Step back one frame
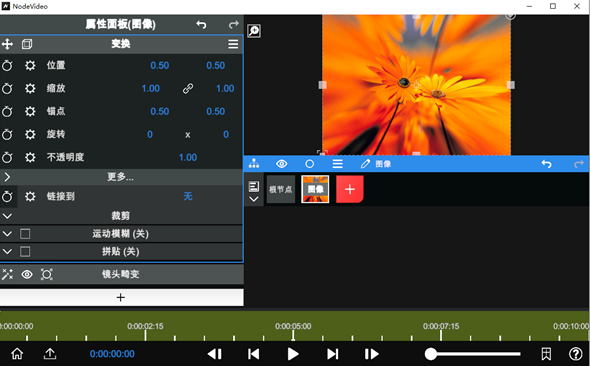The height and width of the screenshot is (366, 590). click(214, 354)
